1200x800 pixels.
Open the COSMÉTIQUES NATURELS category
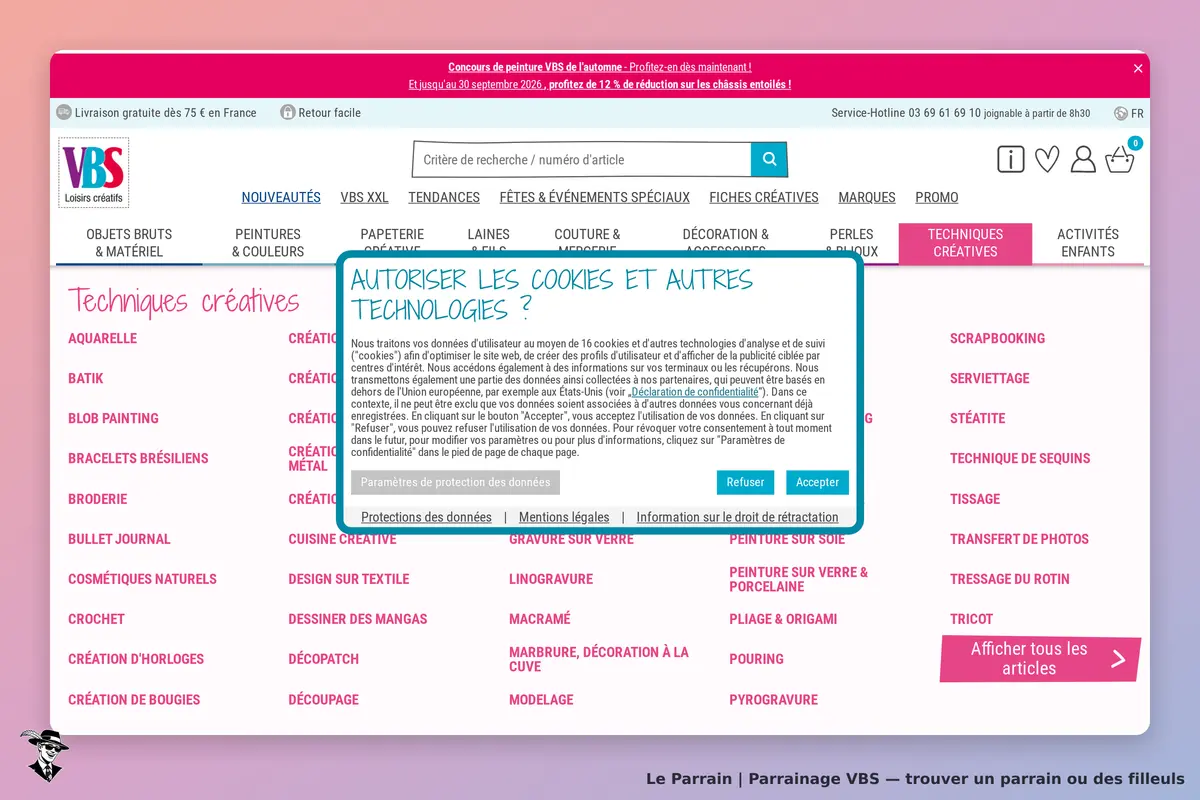(x=142, y=579)
